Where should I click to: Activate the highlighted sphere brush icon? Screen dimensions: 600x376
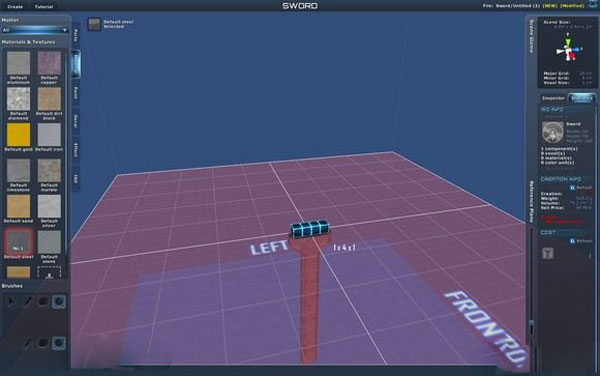point(59,302)
